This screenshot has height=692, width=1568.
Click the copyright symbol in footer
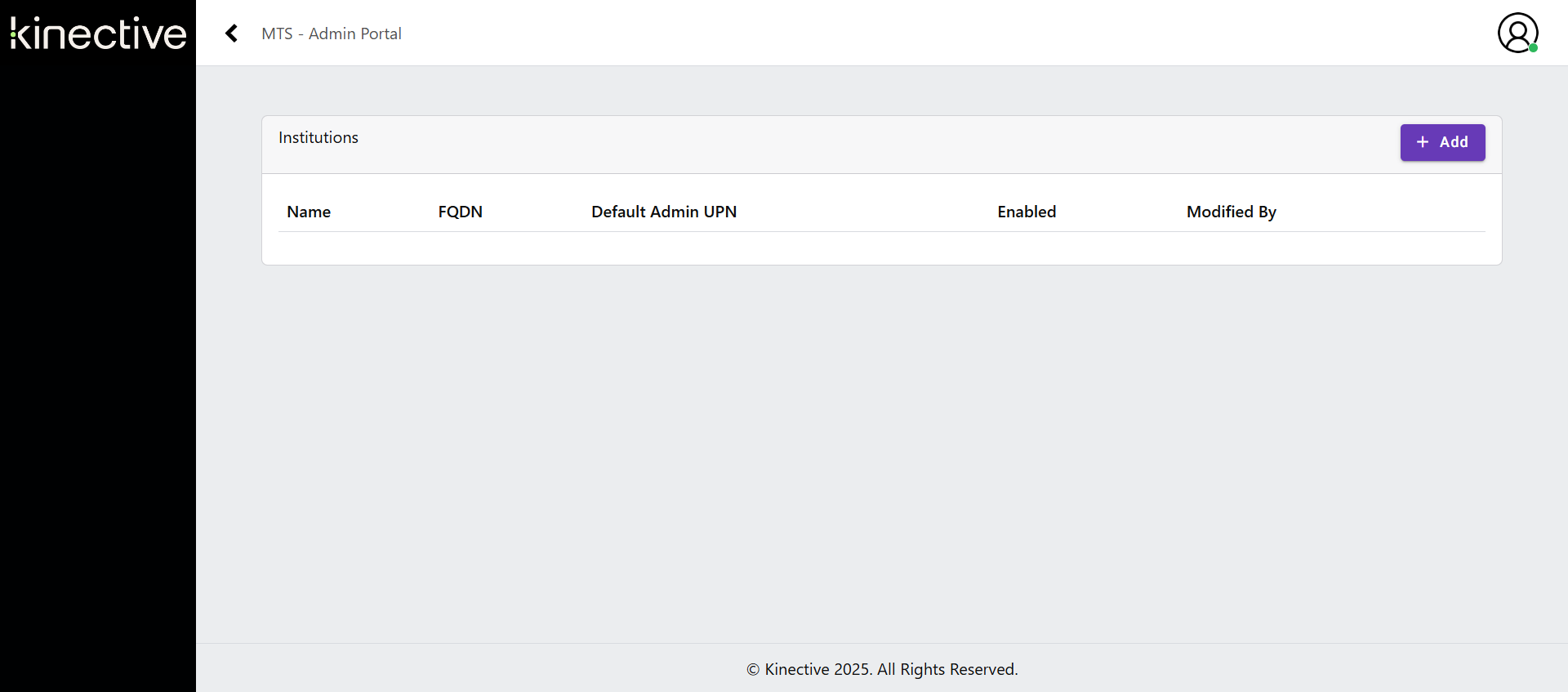pyautogui.click(x=753, y=670)
